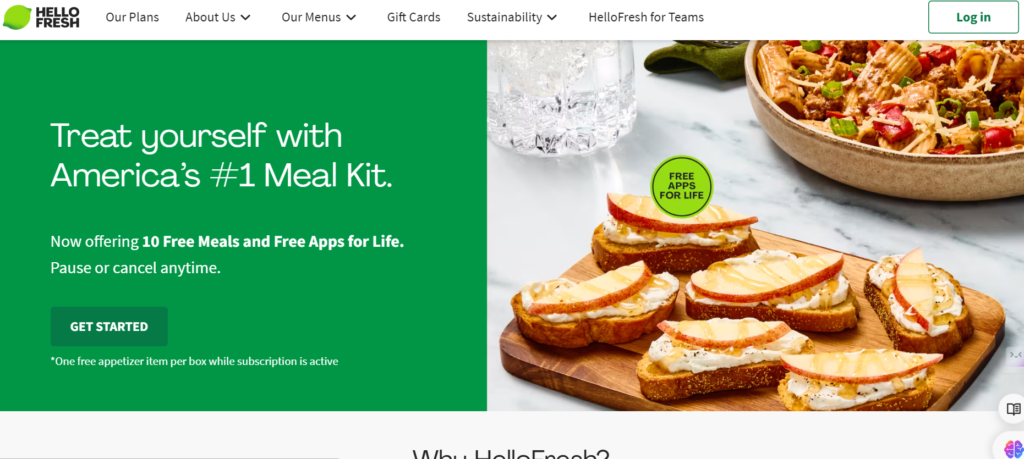1024x459 pixels.
Task: Expand the Our Menus chevron arrow
Action: [351, 18]
